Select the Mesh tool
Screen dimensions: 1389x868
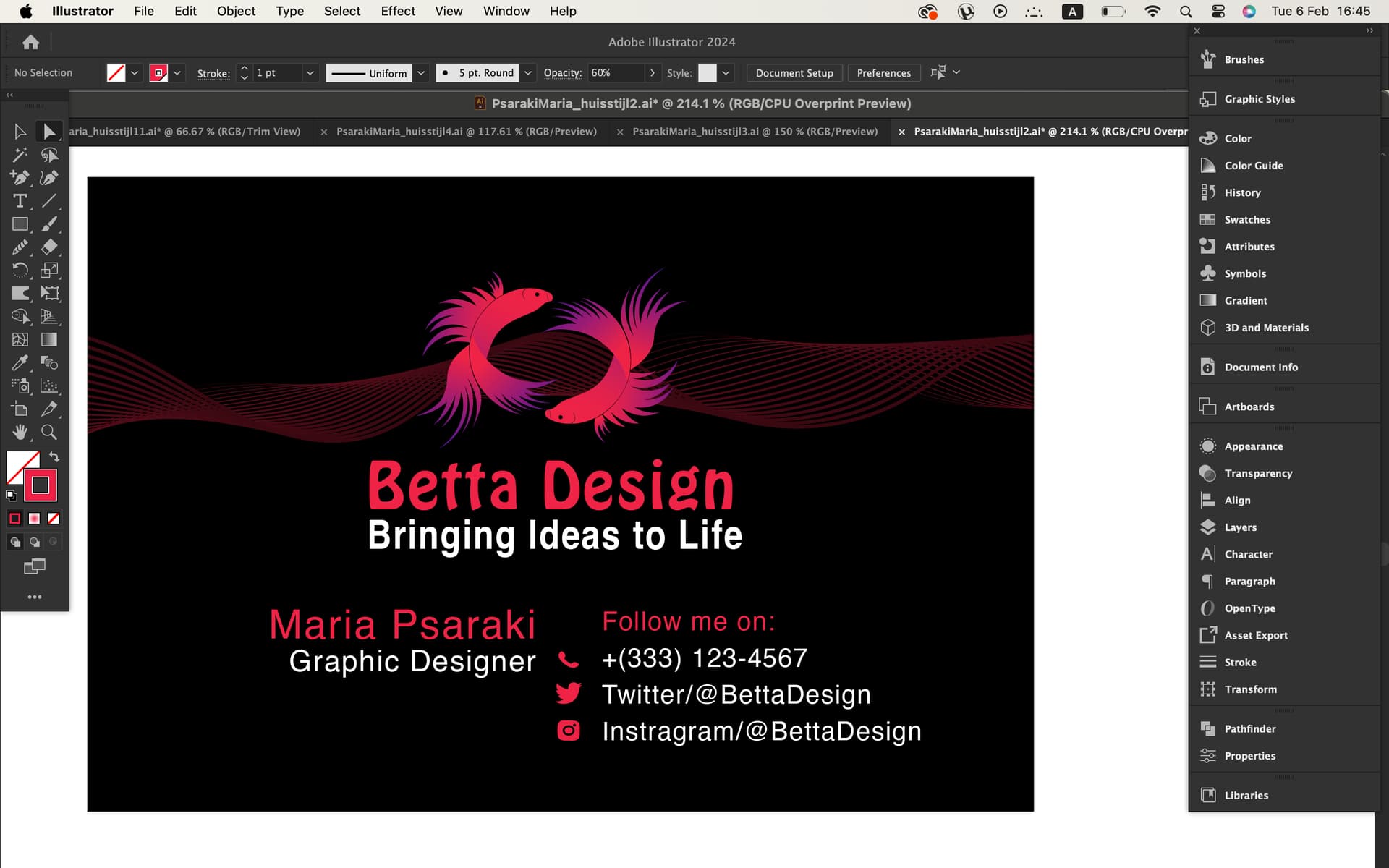20,340
